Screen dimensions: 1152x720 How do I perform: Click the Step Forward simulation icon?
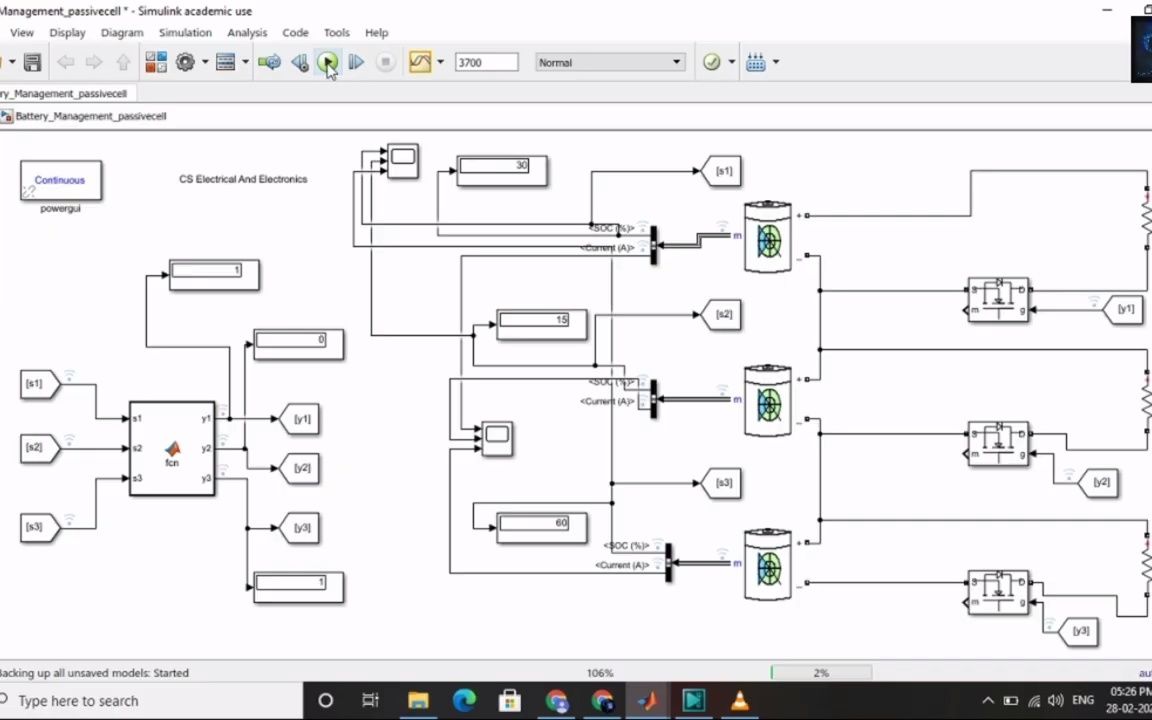click(356, 62)
